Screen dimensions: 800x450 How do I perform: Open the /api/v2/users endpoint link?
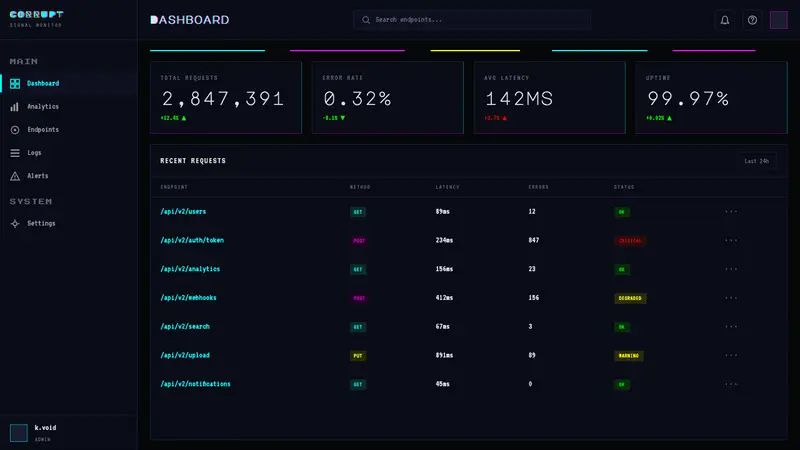(x=183, y=212)
